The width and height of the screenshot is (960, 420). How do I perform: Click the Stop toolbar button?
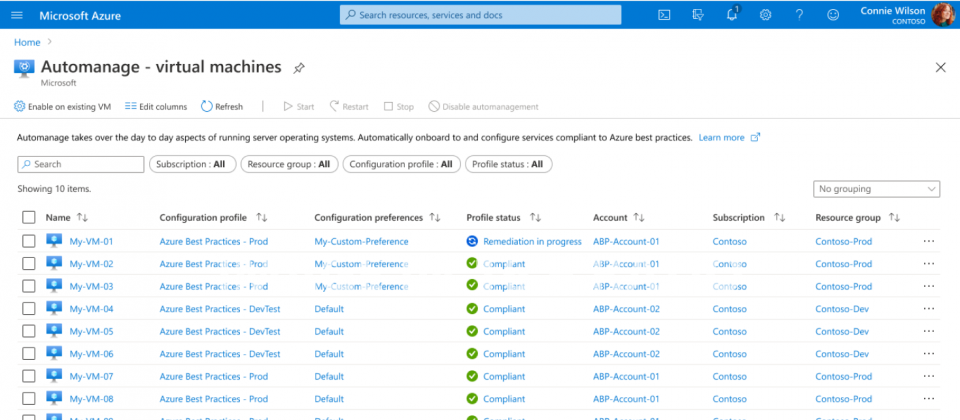click(399, 107)
